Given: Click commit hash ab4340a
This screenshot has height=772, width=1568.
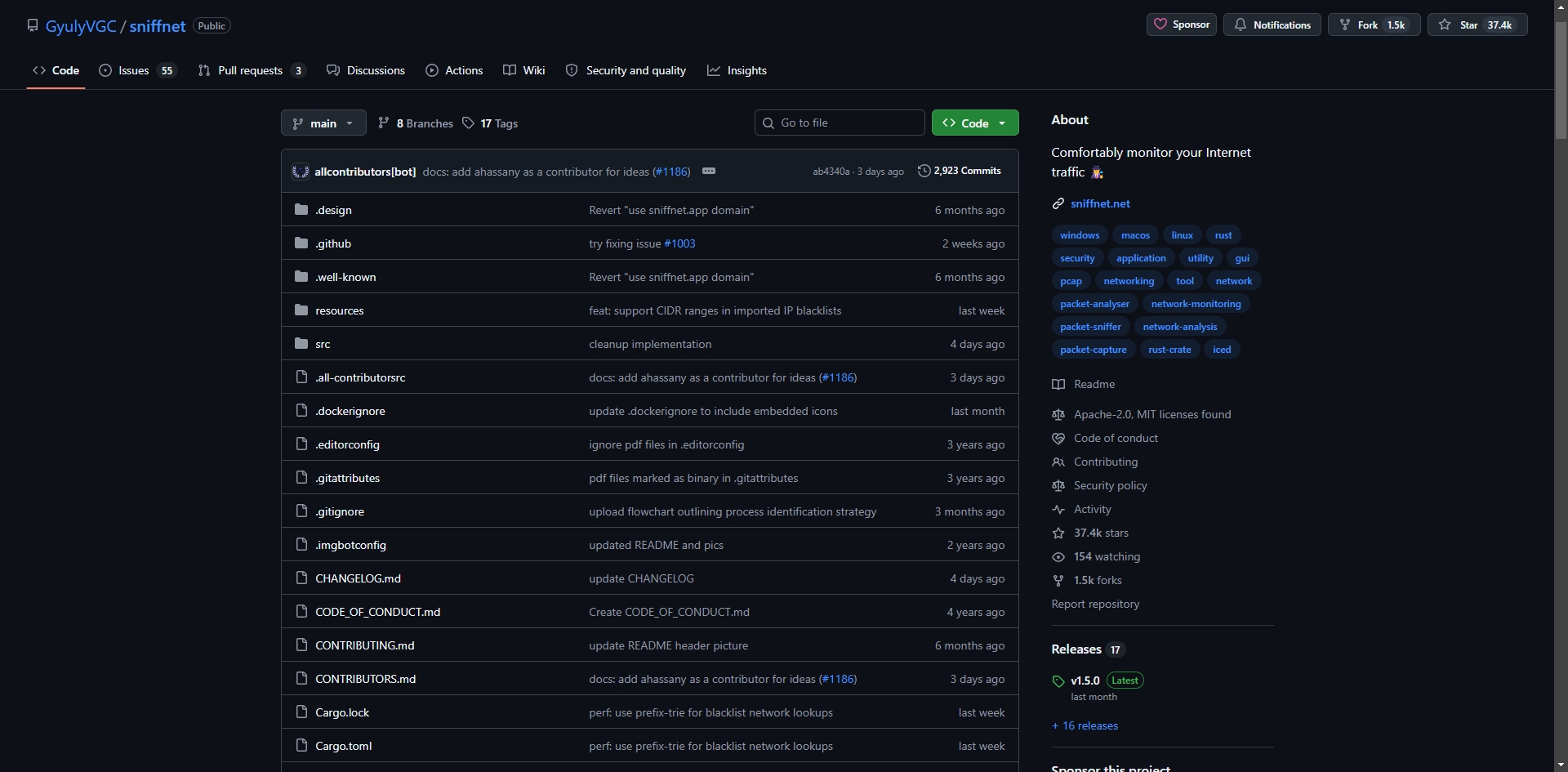Looking at the screenshot, I should (831, 172).
